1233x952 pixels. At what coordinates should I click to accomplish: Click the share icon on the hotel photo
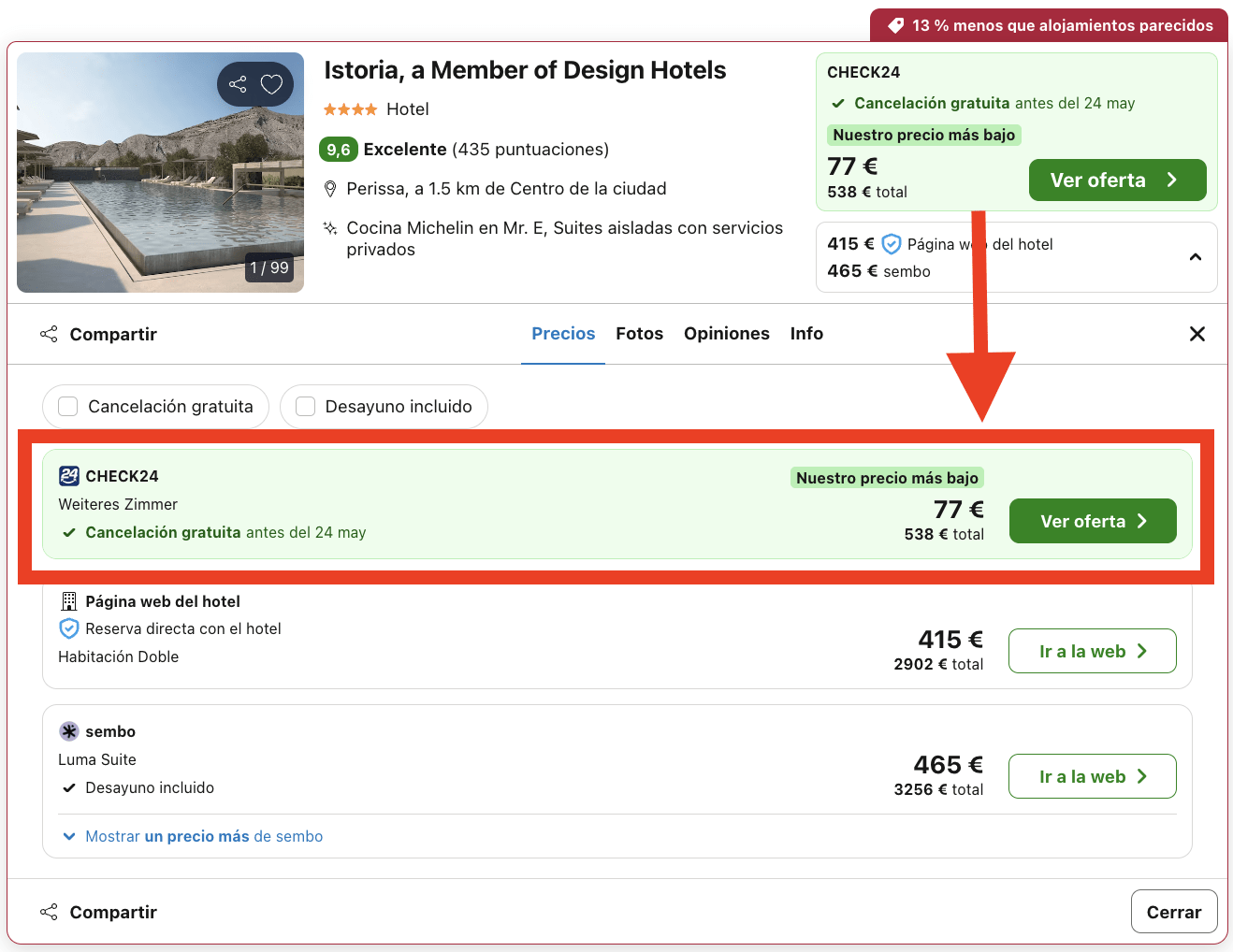tap(238, 85)
